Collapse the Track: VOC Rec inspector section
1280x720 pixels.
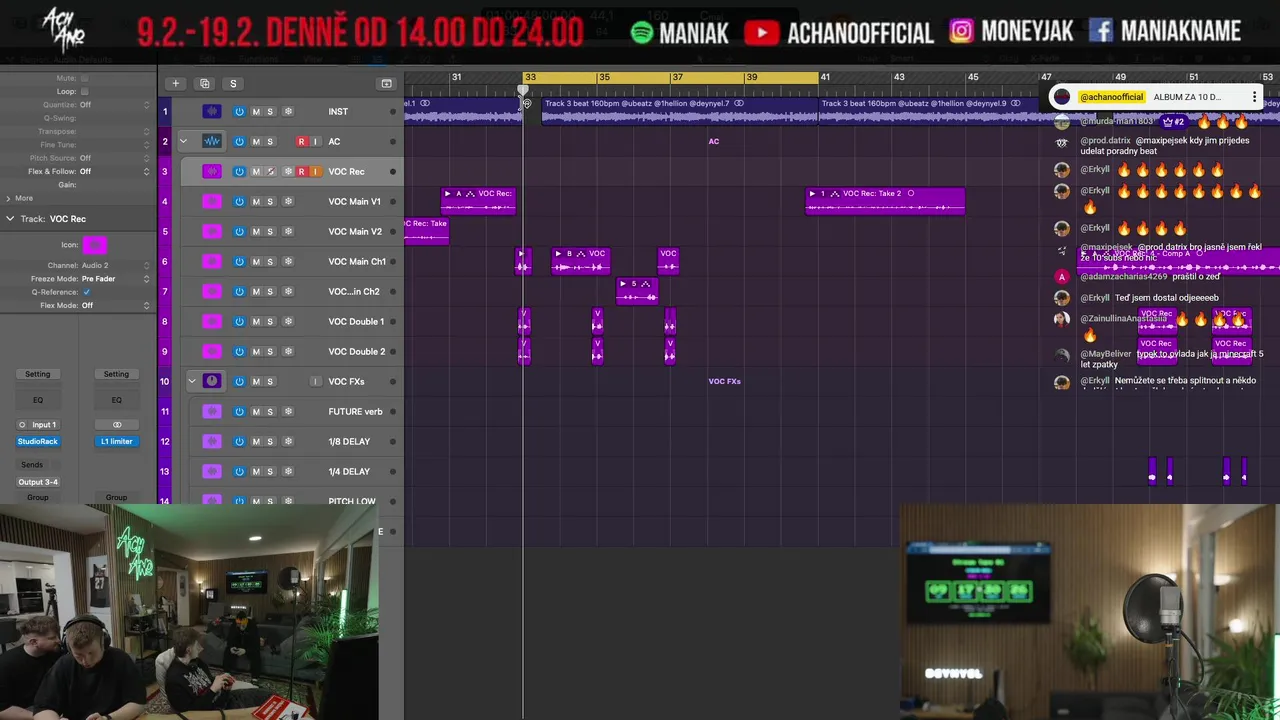pyautogui.click(x=10, y=218)
